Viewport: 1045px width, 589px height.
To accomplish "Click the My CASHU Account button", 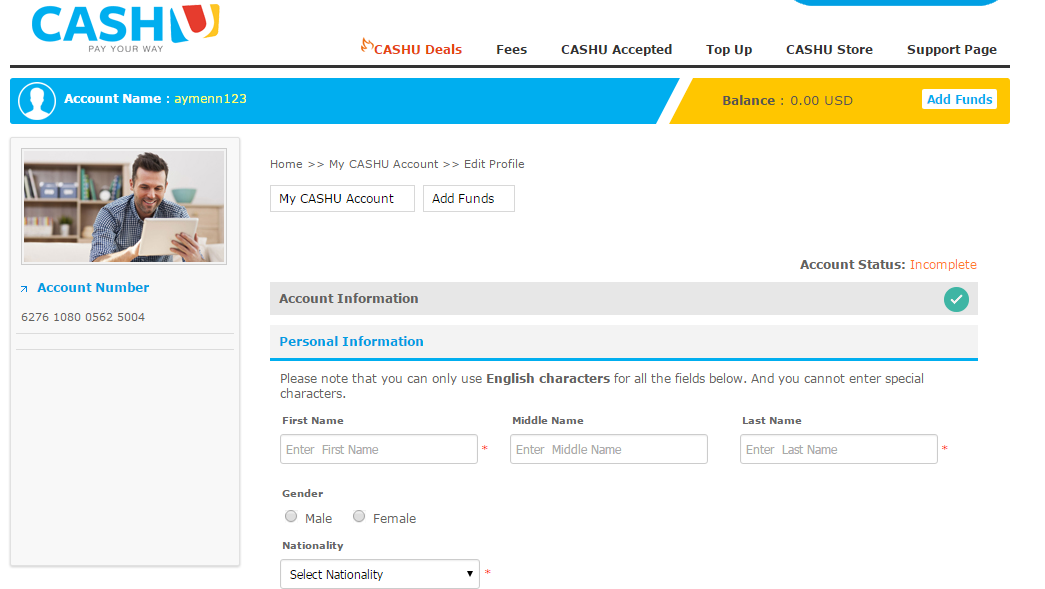I will 342,199.
